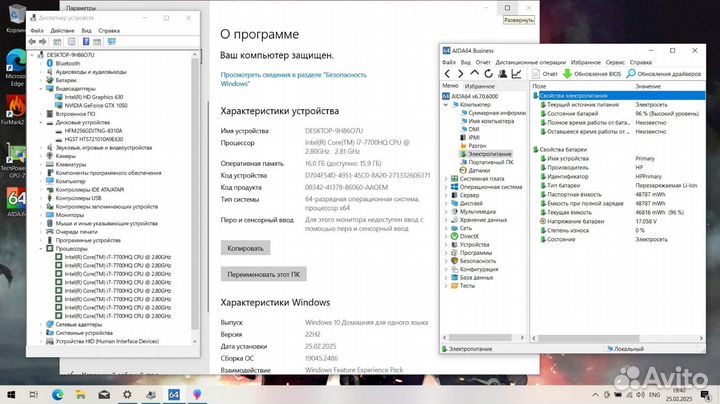Select HGST HTS721010A9E630 disk drive
The height and width of the screenshot is (404, 720).
(x=94, y=139)
